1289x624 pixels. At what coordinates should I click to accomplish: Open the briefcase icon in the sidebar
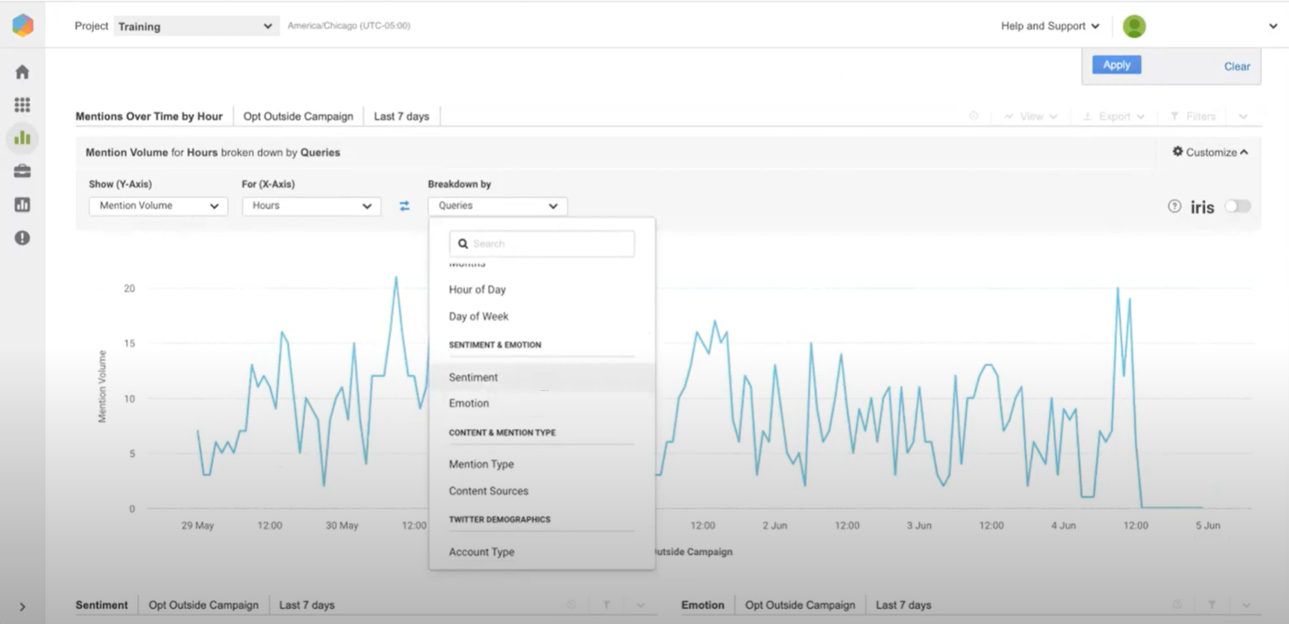click(21, 171)
